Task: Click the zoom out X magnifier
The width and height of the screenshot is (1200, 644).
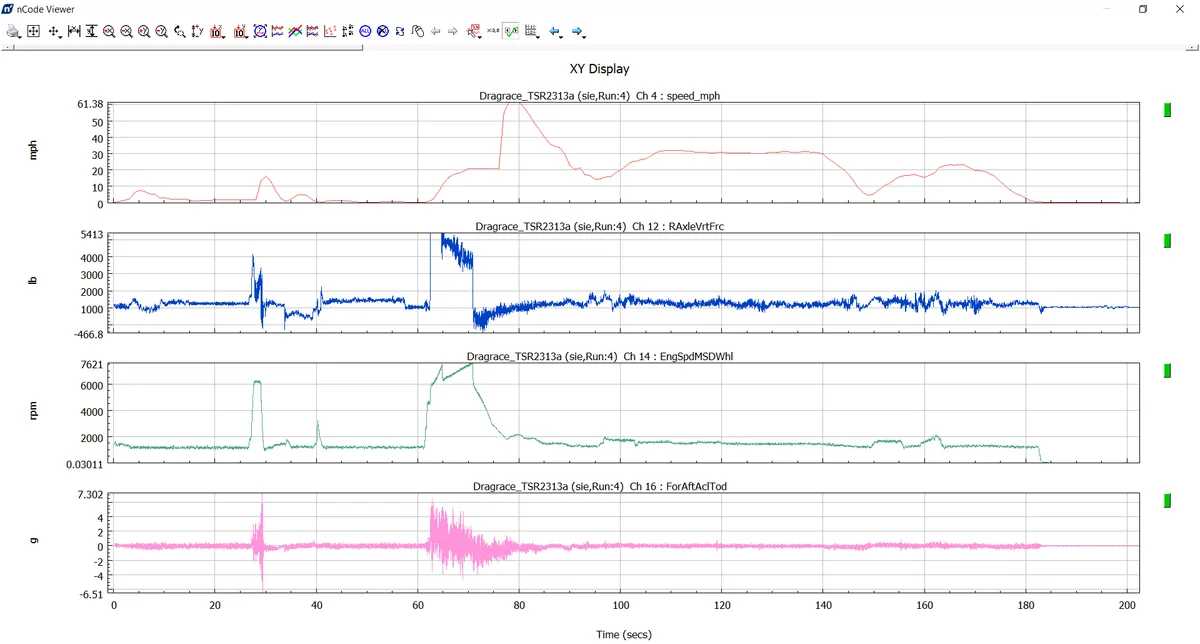Action: (x=126, y=31)
